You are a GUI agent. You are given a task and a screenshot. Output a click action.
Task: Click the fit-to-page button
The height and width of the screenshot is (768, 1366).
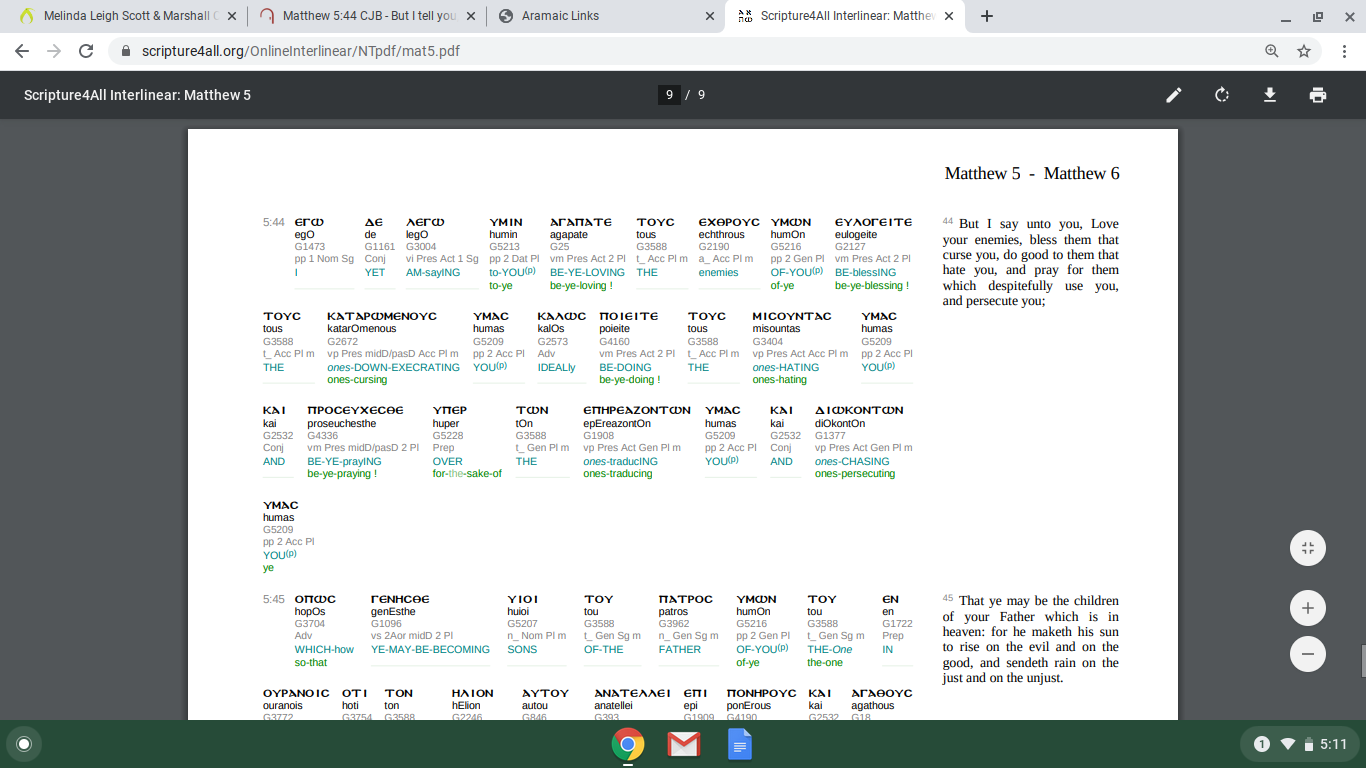[1308, 548]
